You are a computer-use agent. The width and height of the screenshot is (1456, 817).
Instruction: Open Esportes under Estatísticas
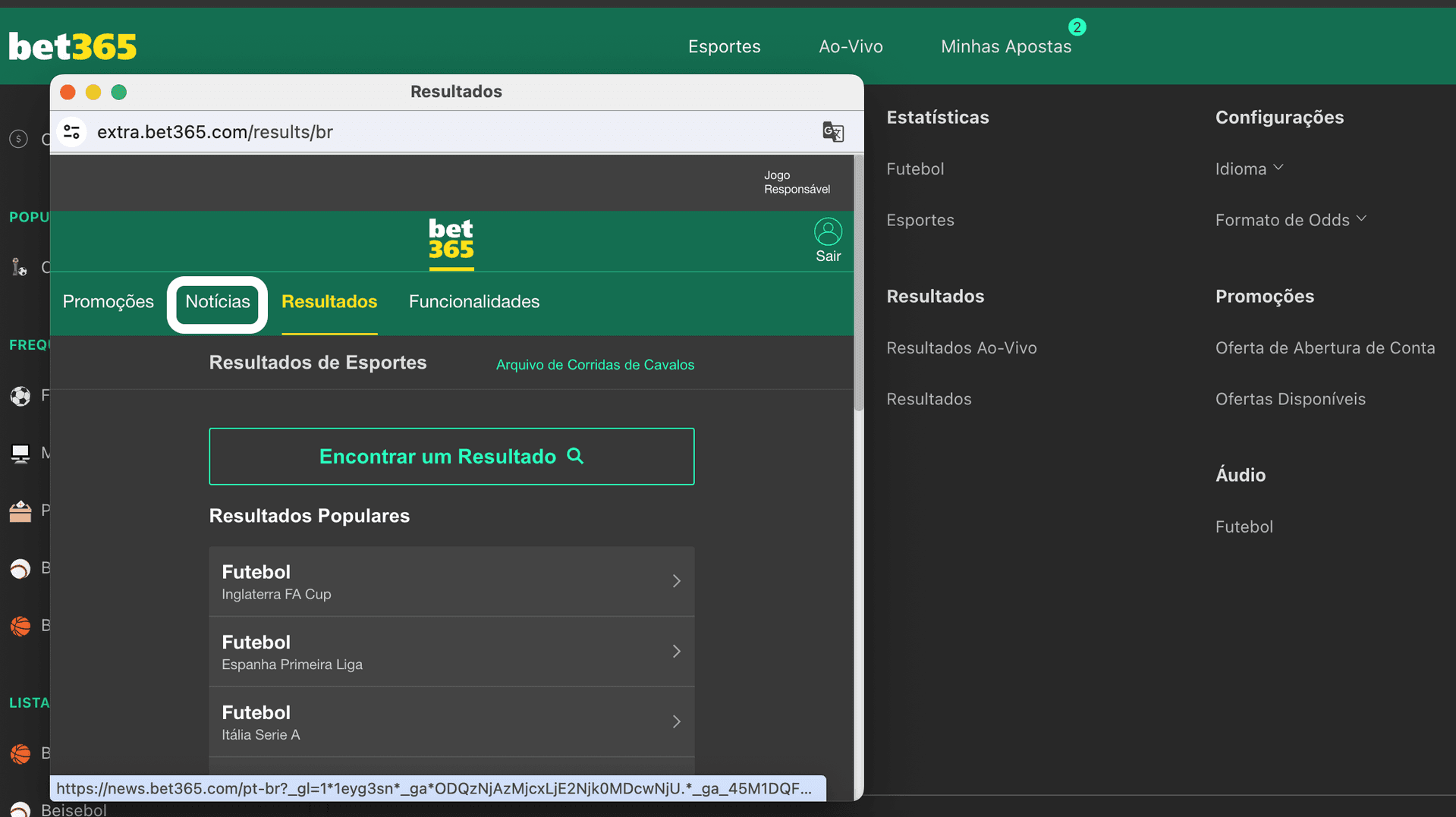[x=920, y=220]
